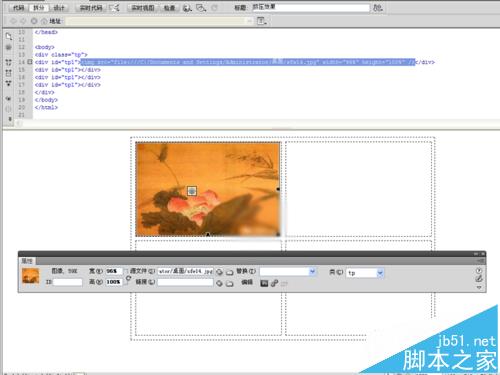
Task: Click help icon in properties panel
Action: [479, 271]
